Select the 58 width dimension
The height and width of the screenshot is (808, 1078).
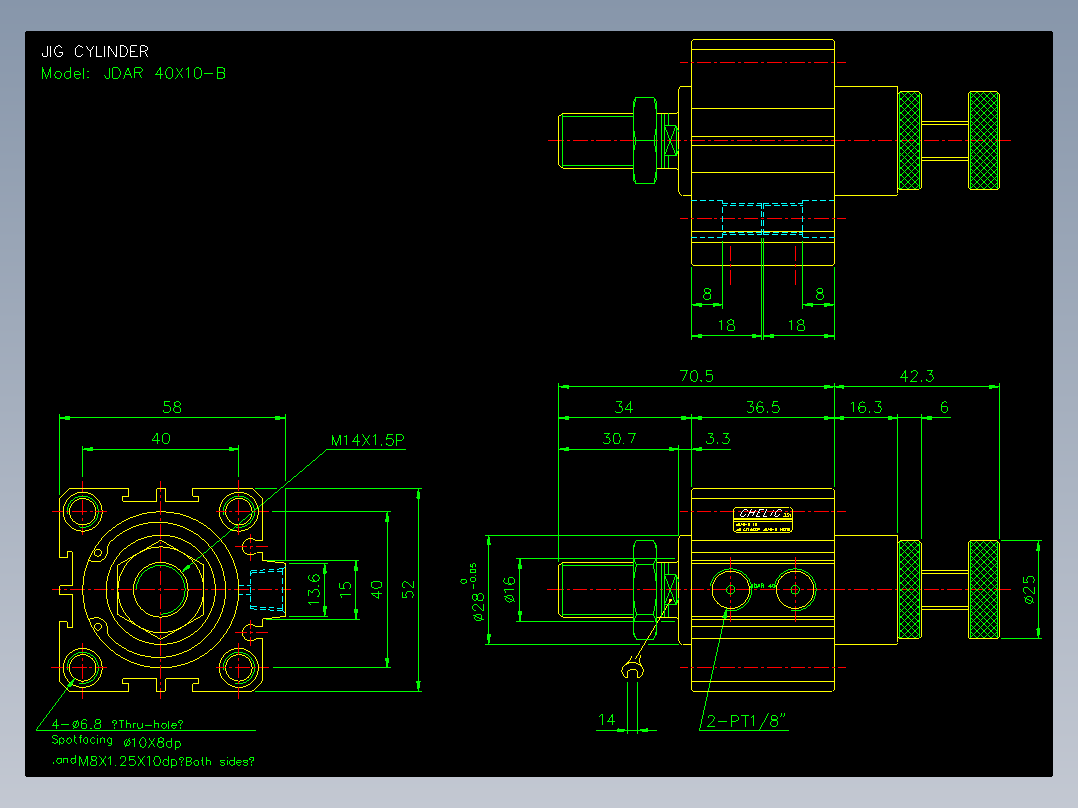[x=172, y=407]
